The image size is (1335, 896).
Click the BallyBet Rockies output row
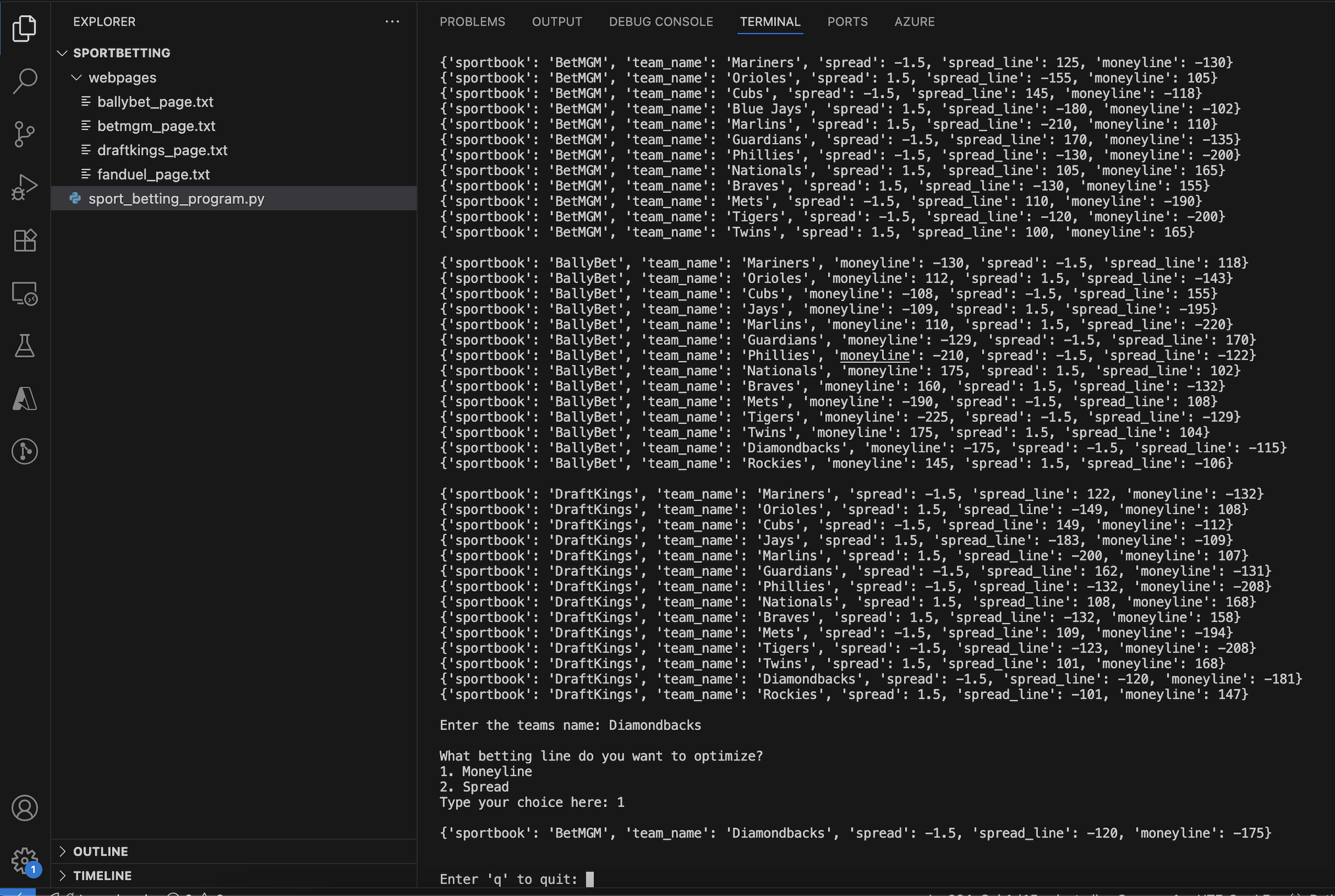click(835, 464)
